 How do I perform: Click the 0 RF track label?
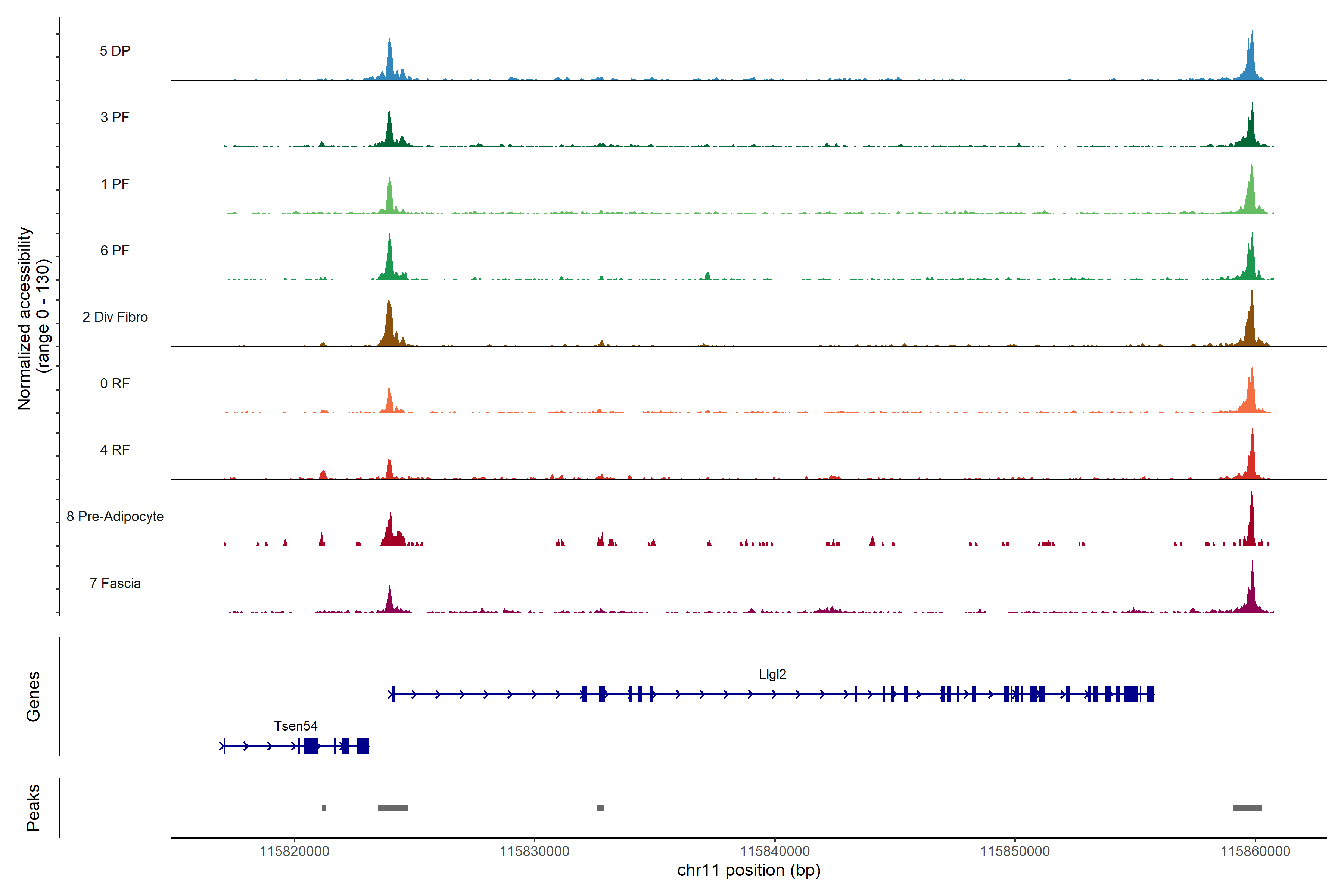point(115,383)
